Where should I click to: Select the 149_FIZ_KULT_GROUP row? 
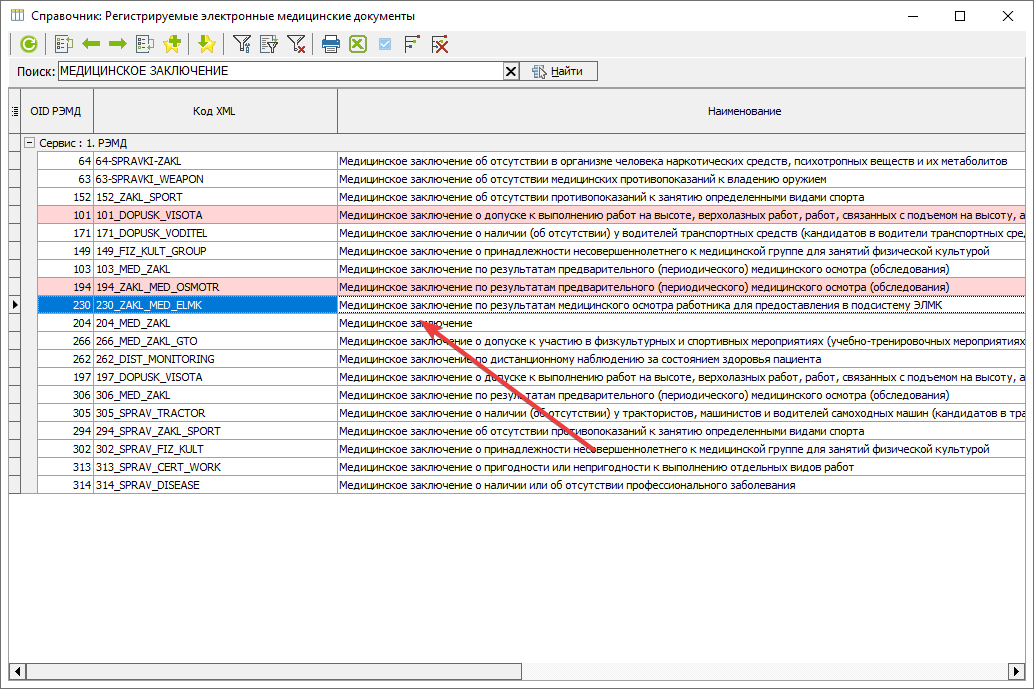coord(531,251)
